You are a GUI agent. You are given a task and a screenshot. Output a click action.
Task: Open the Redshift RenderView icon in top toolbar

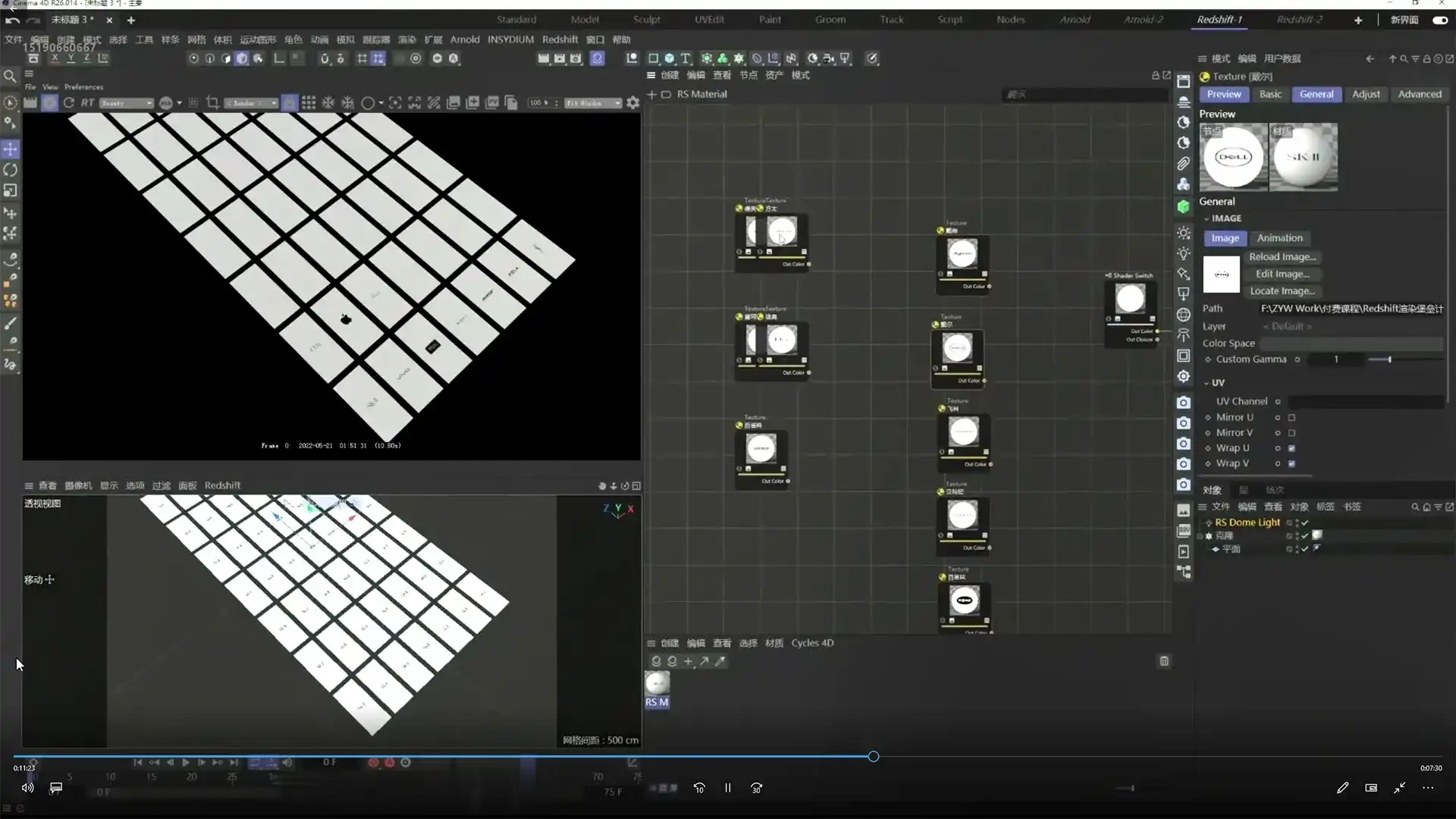[x=598, y=58]
